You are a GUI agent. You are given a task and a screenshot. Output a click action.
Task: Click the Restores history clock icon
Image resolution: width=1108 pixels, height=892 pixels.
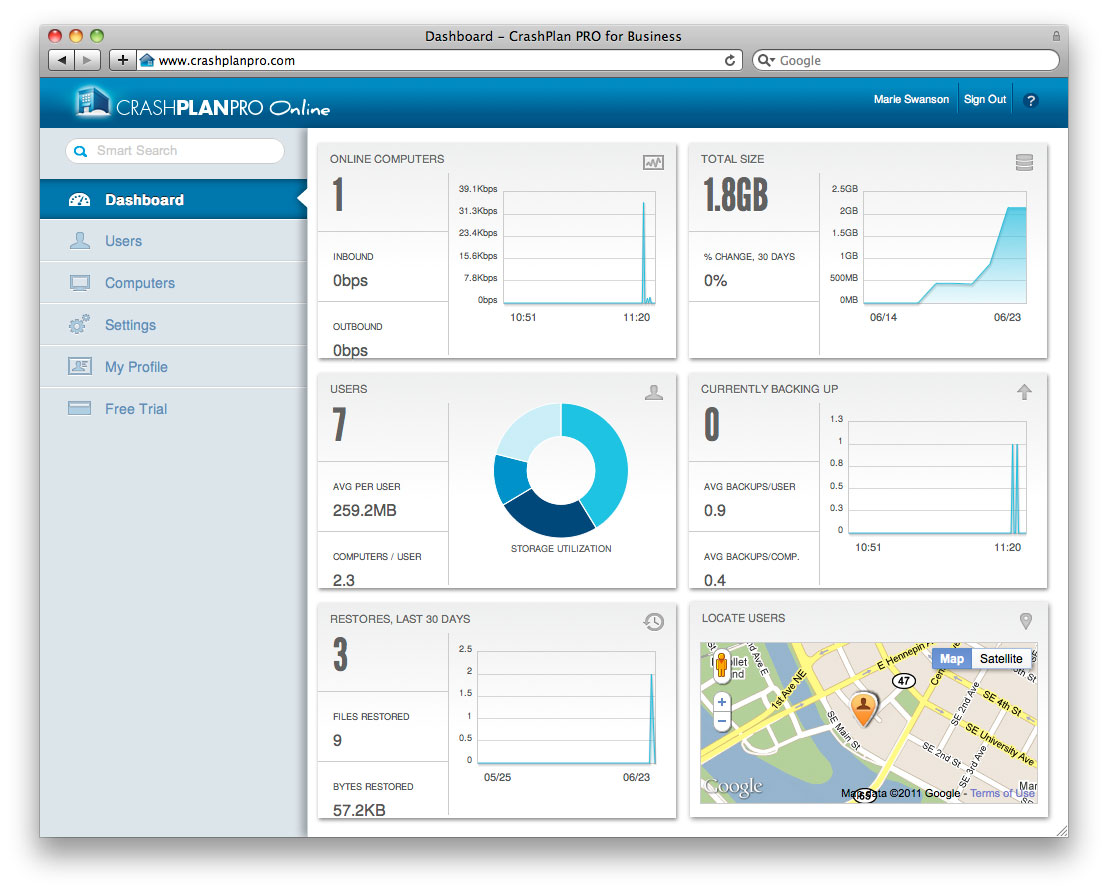654,622
